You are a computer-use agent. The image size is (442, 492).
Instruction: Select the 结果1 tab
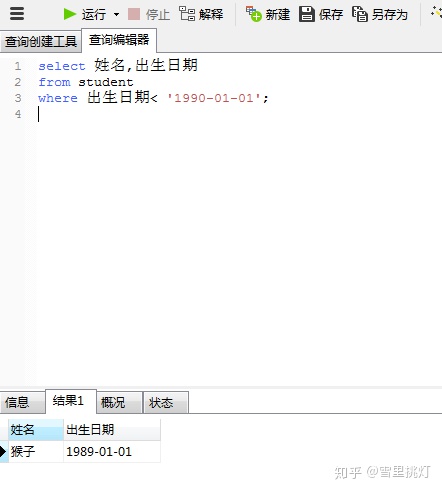coord(71,401)
